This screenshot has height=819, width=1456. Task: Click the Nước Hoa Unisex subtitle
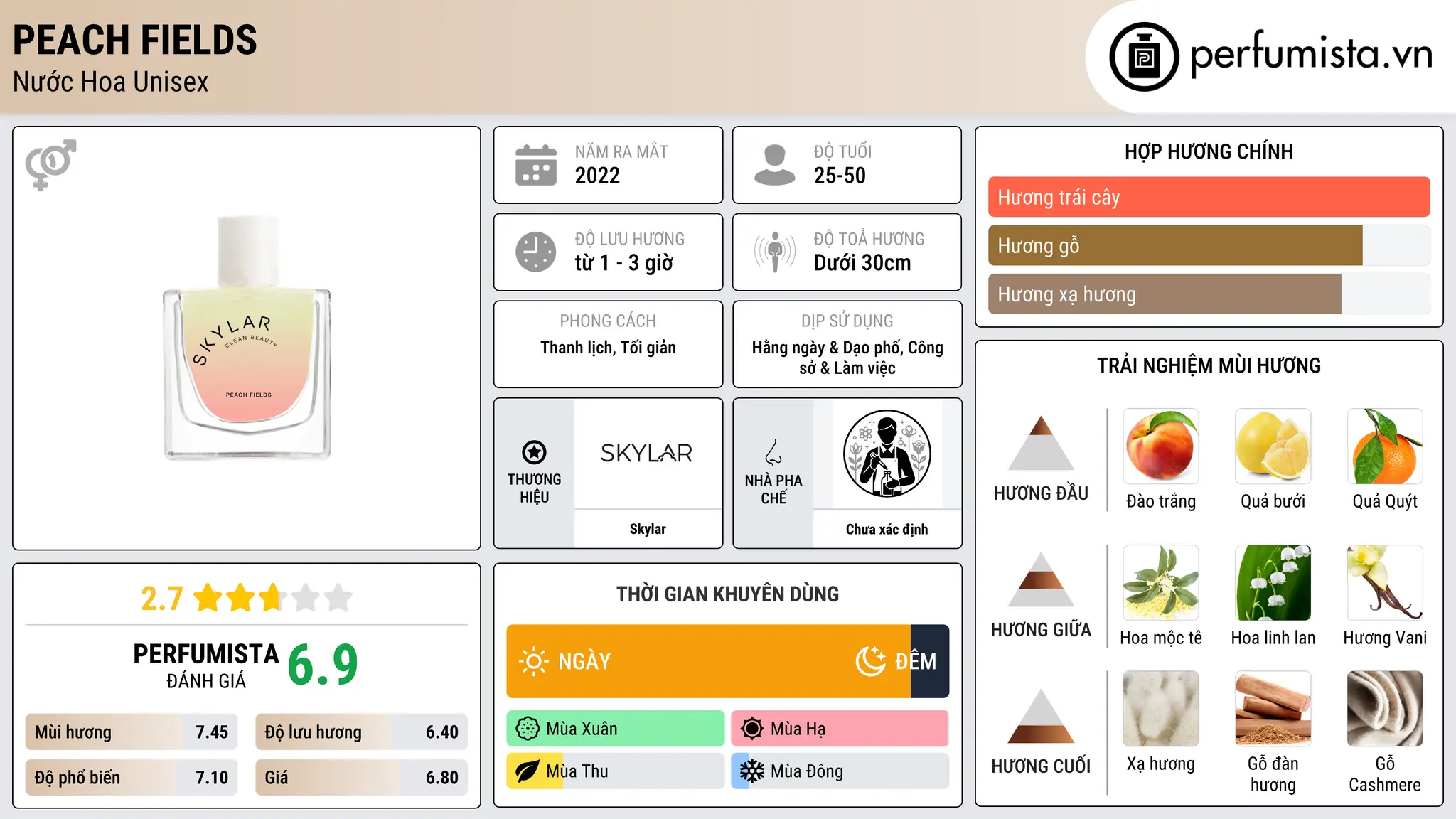tap(111, 82)
